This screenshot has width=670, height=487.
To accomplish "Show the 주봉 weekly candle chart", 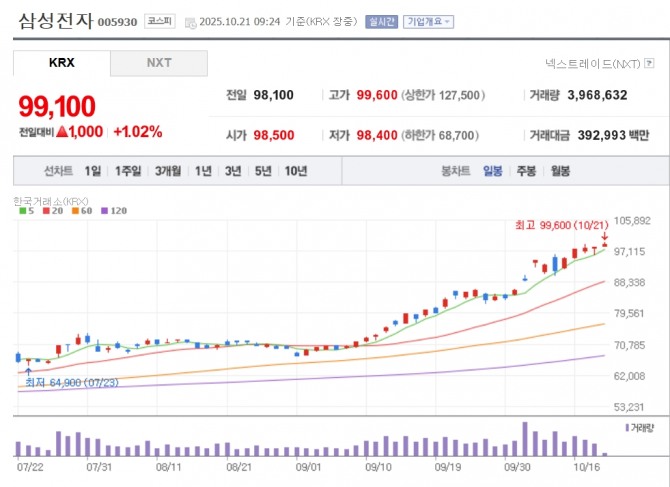I will [526, 171].
